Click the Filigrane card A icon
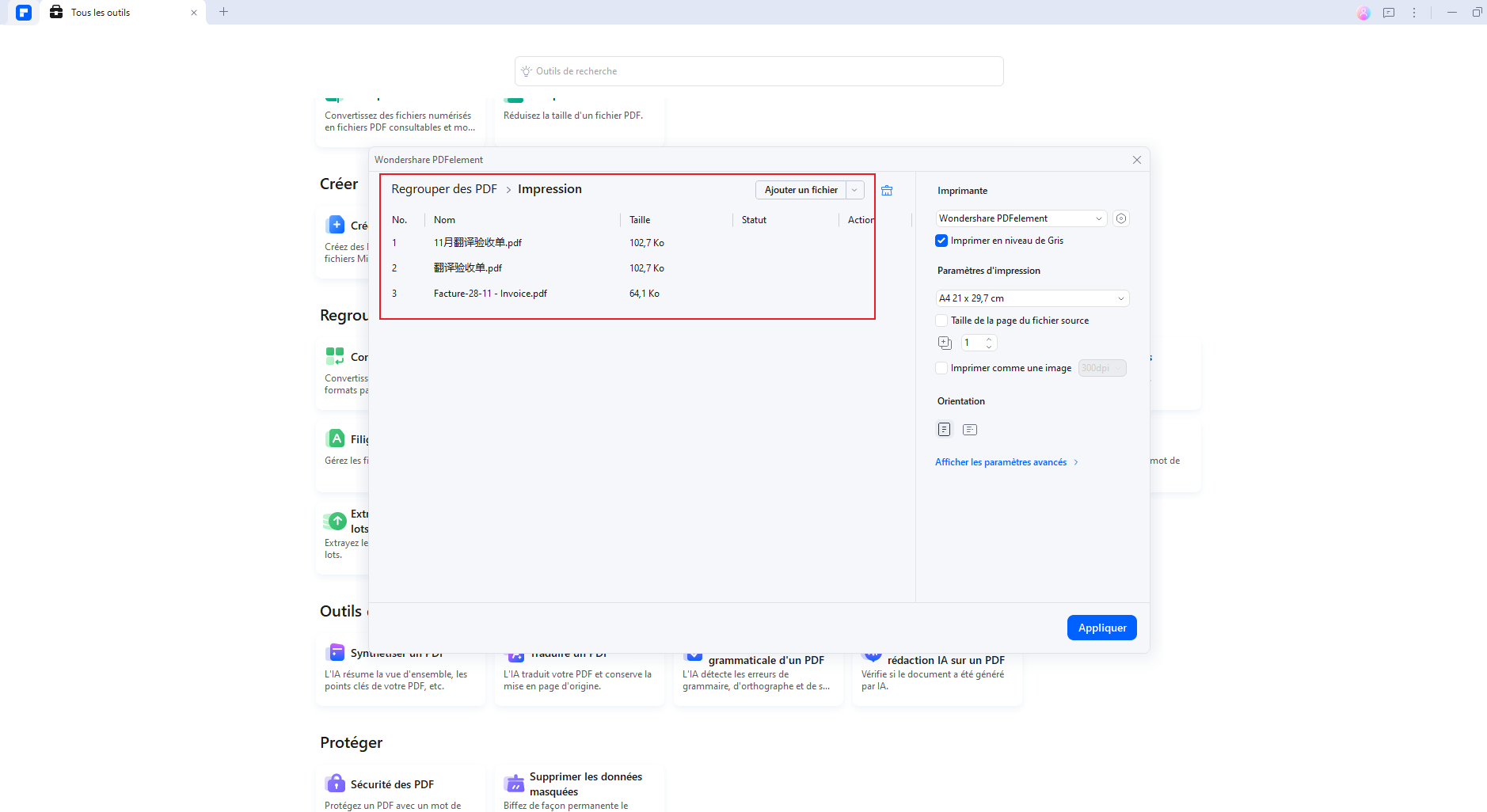1487x812 pixels. pos(335,438)
